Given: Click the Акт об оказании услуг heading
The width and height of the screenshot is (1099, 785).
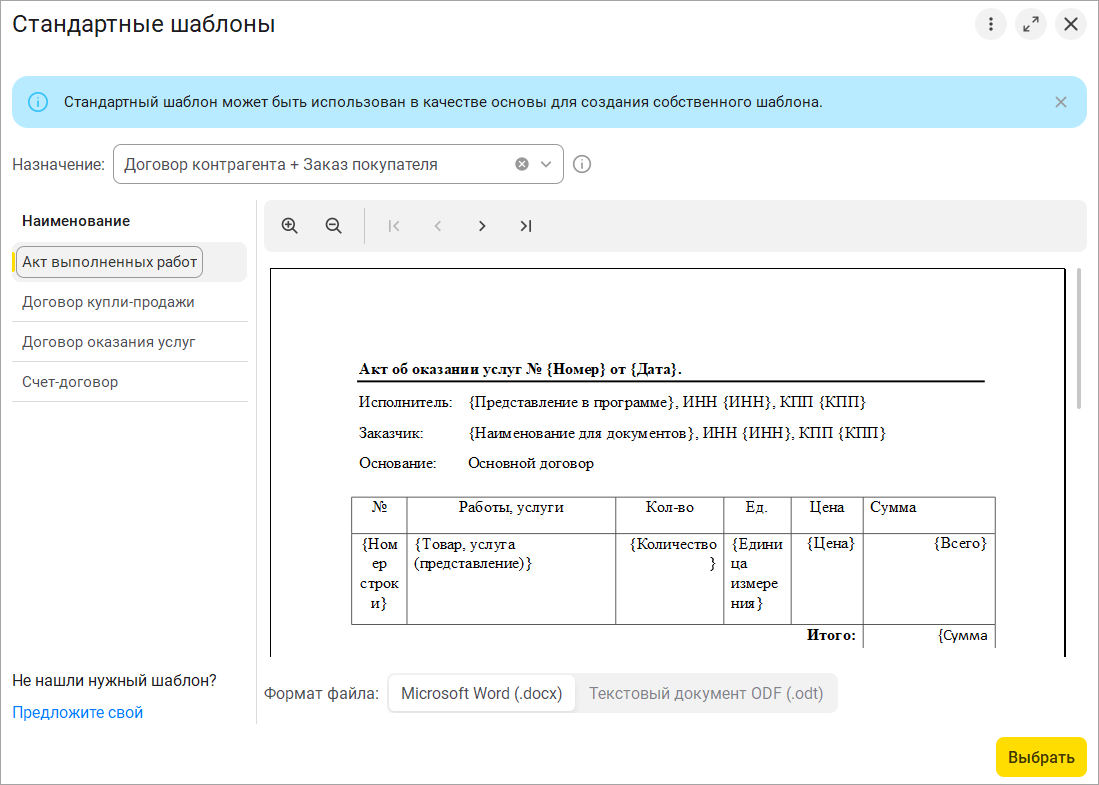Looking at the screenshot, I should click(520, 369).
